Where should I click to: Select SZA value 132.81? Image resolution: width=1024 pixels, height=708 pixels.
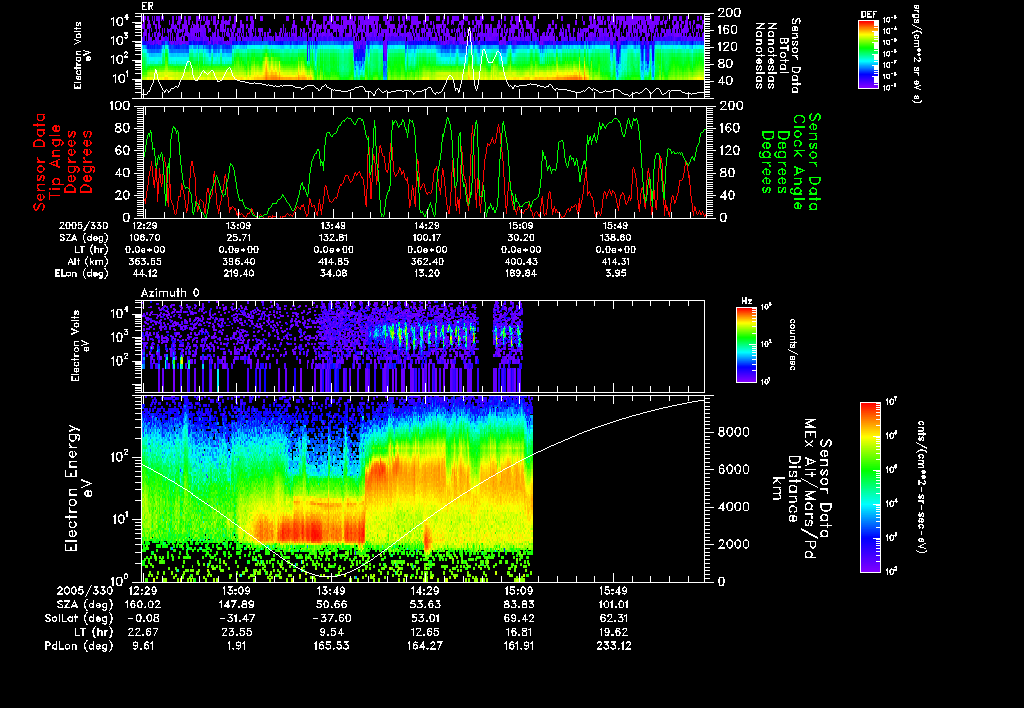click(333, 238)
